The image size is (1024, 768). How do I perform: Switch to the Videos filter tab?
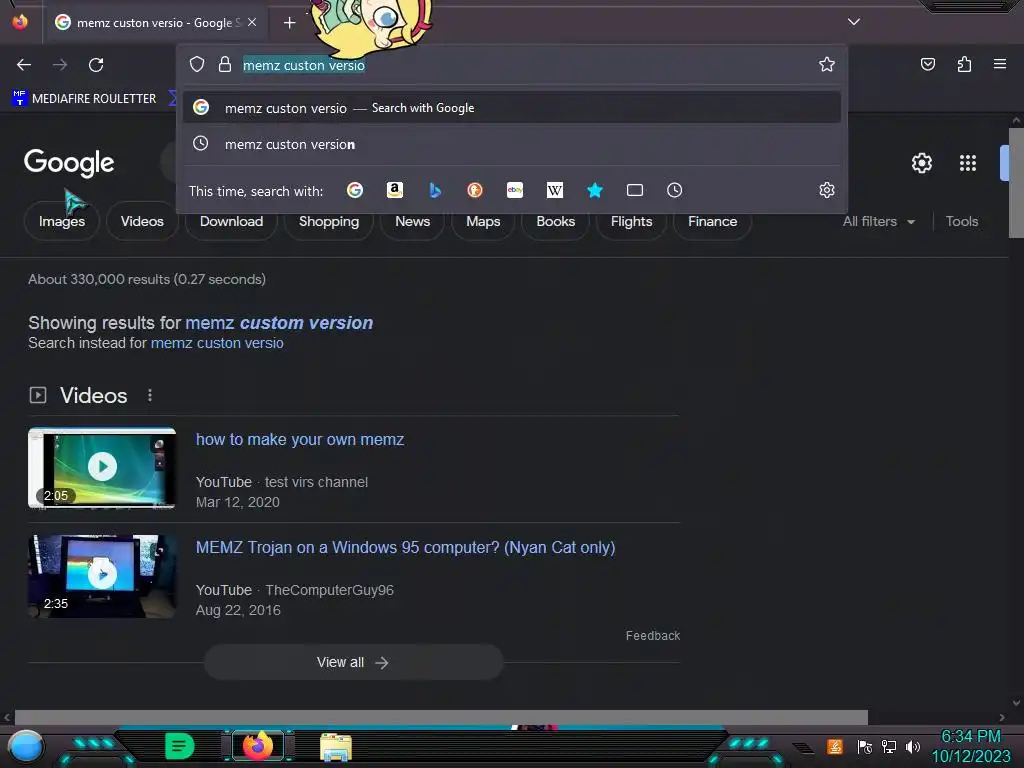point(142,221)
